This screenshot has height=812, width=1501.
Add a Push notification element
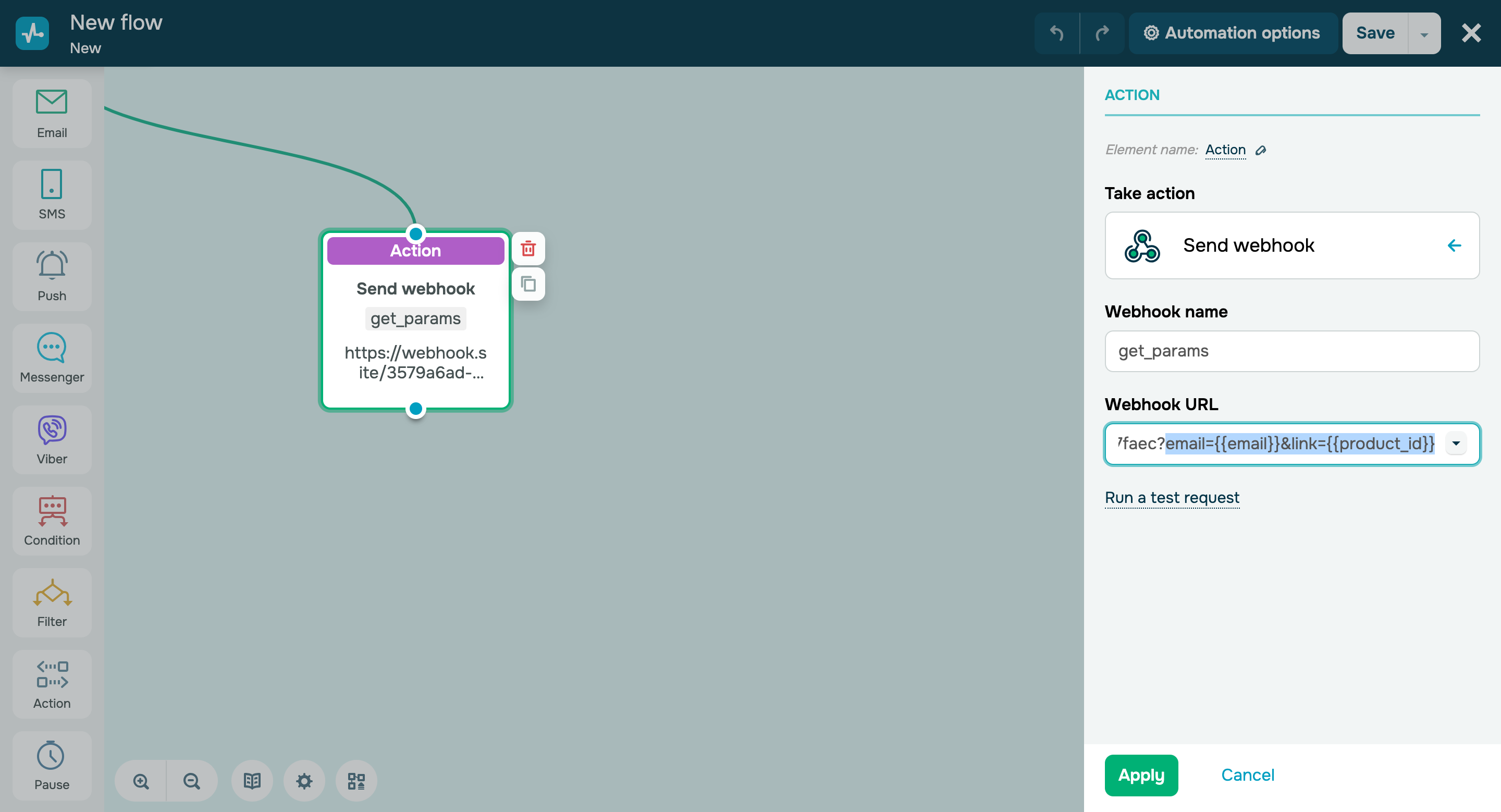coord(51,276)
